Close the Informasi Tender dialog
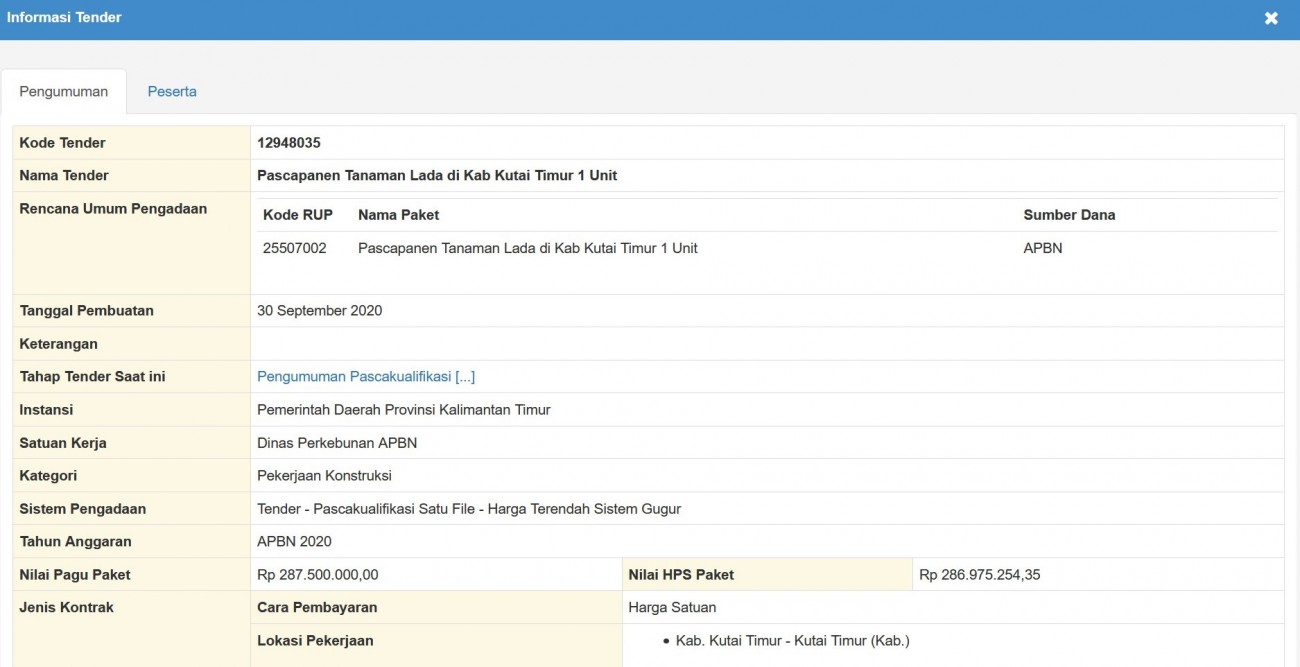1300x667 pixels. tap(1271, 18)
